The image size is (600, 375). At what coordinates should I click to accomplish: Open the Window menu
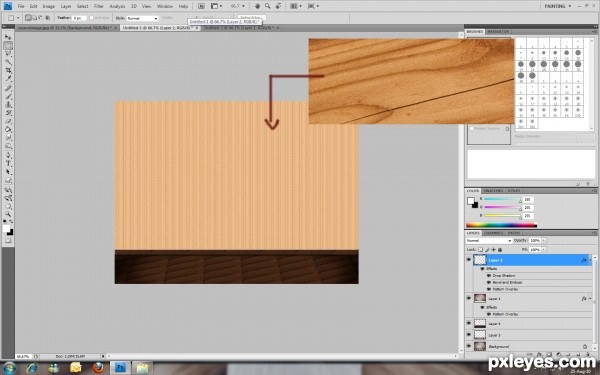pos(165,6)
